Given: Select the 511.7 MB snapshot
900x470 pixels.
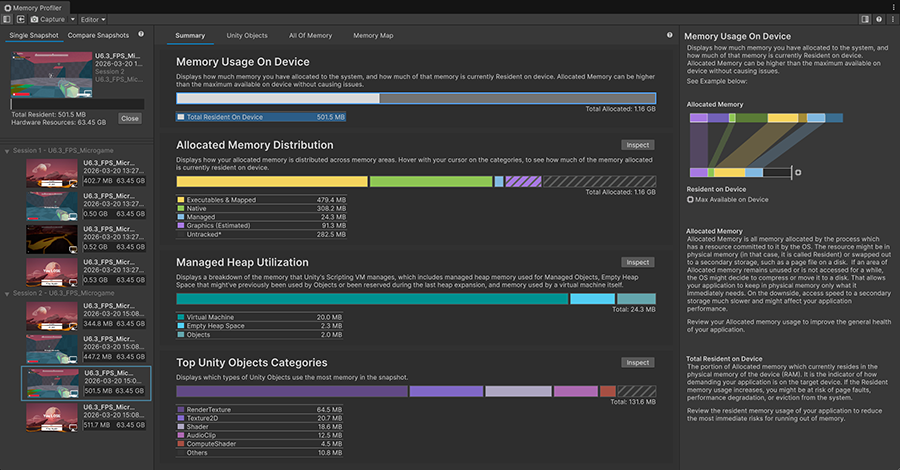Looking at the screenshot, I should coord(86,417).
